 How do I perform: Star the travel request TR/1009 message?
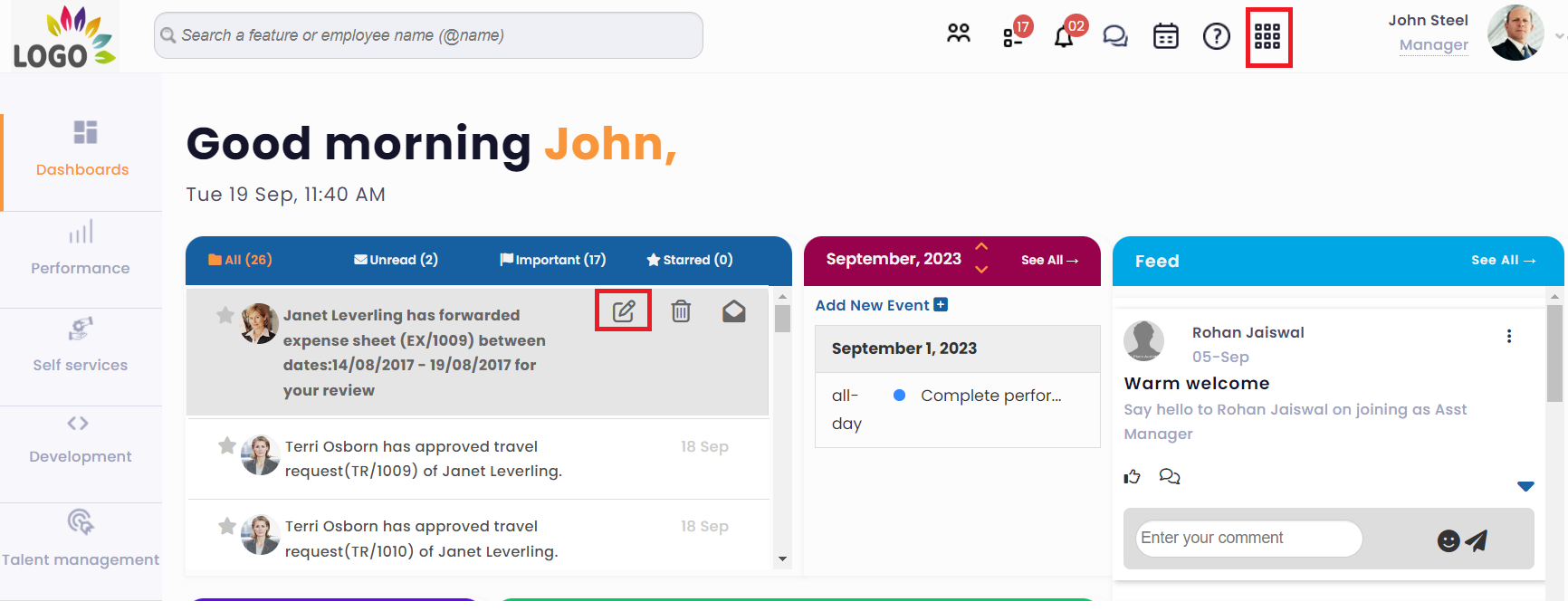(227, 445)
